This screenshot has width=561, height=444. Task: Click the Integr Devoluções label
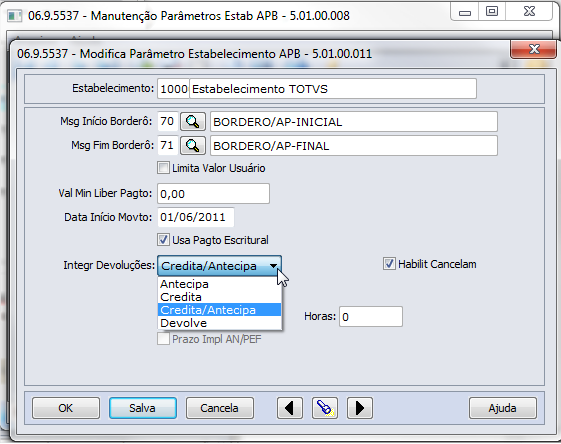pos(109,265)
